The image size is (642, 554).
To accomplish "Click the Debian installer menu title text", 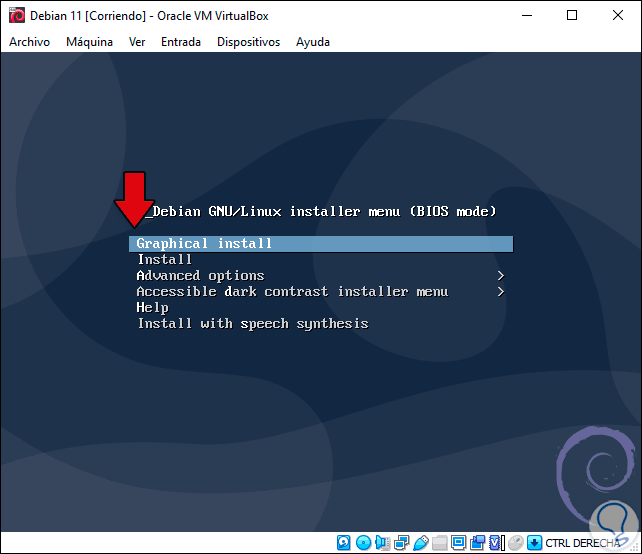I will pyautogui.click(x=324, y=211).
